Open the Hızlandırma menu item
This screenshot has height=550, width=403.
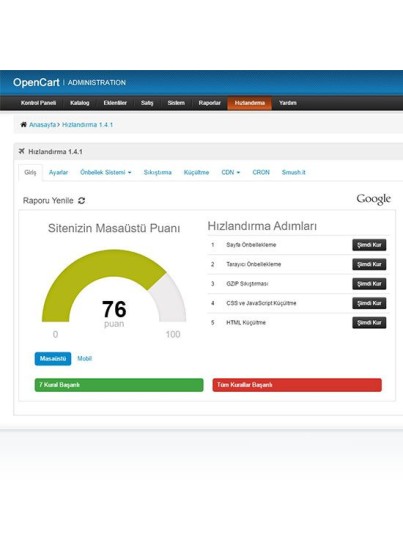[x=249, y=103]
